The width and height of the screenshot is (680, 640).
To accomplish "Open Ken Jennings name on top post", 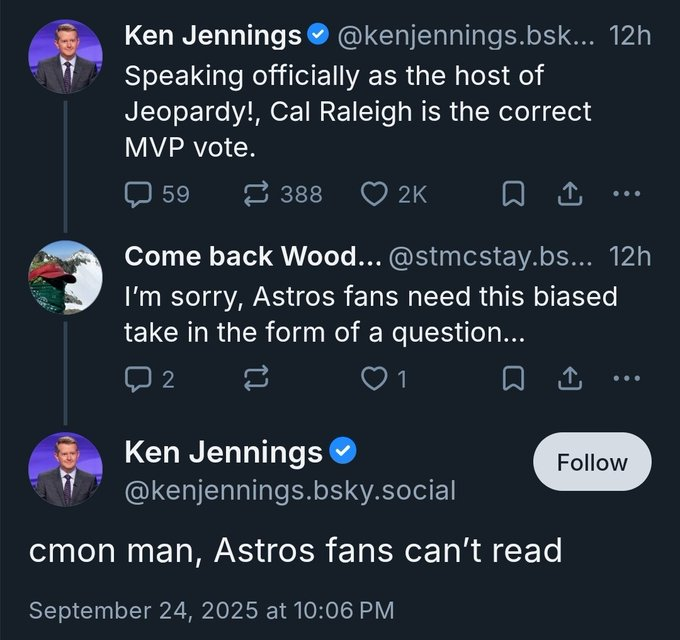I will (x=212, y=36).
